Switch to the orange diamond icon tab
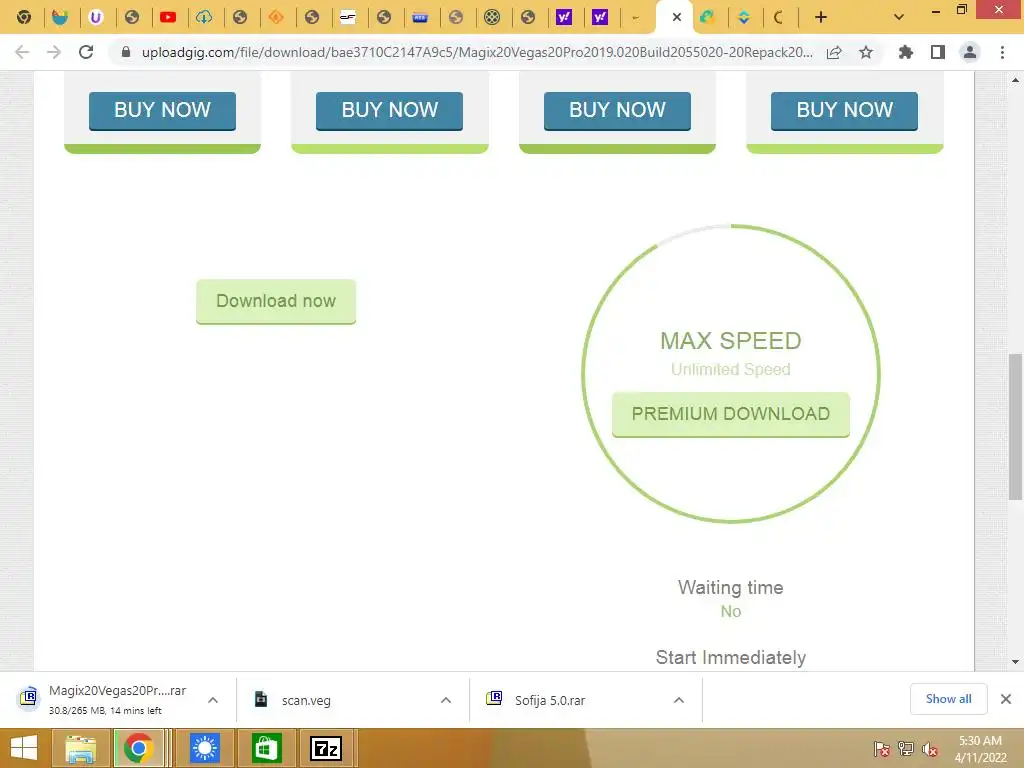1024x768 pixels. pyautogui.click(x=276, y=17)
